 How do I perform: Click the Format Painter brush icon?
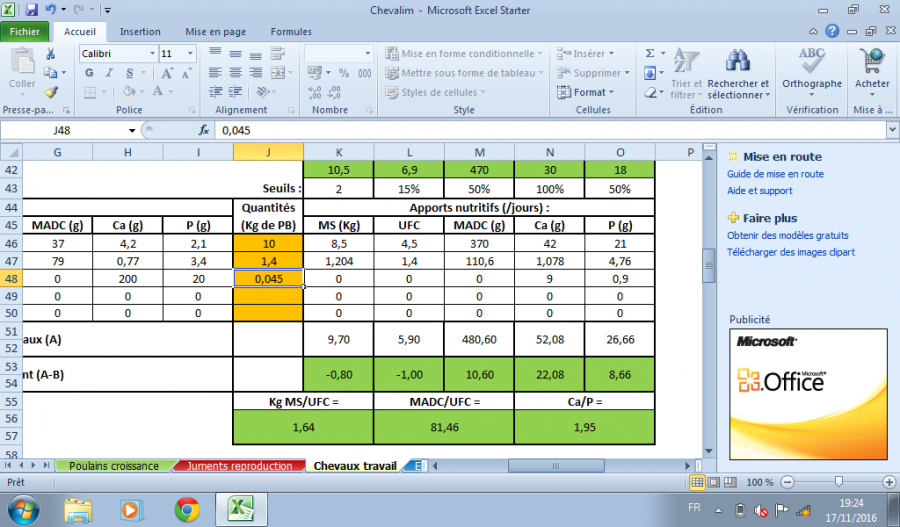click(x=50, y=92)
